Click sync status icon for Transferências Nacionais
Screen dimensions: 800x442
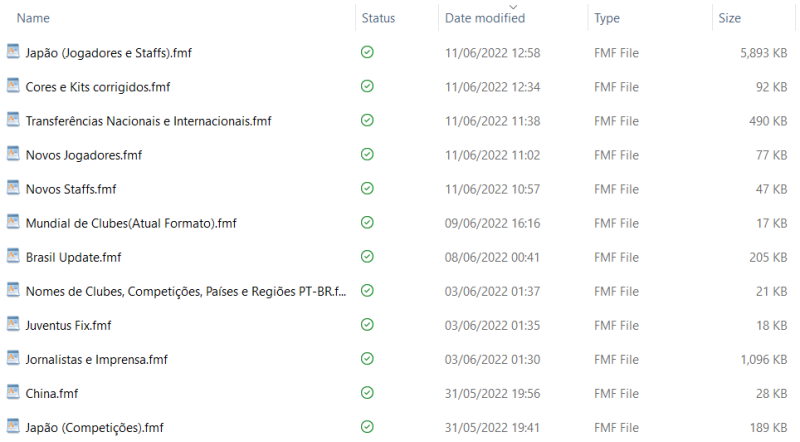tap(367, 120)
